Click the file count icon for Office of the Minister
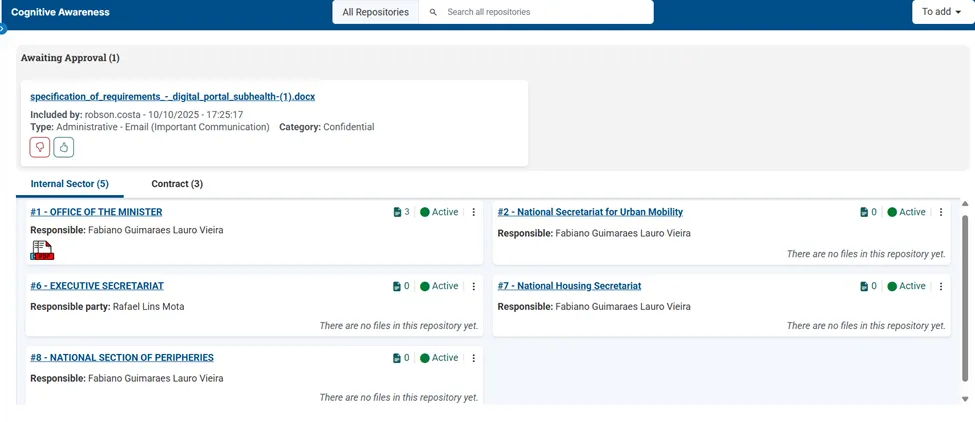Image resolution: width=975 pixels, height=422 pixels. (x=397, y=212)
